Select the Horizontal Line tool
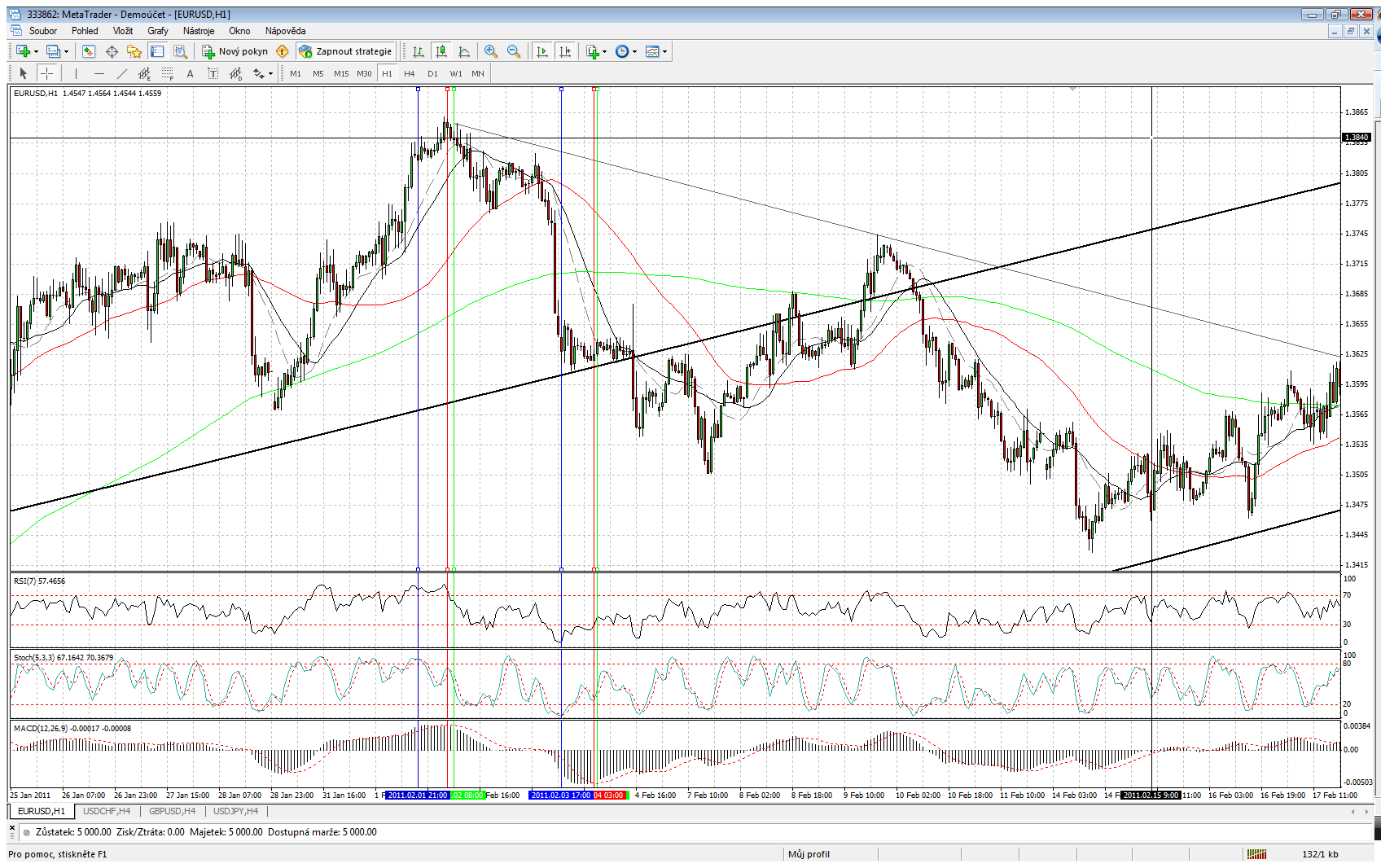1381x868 pixels. point(99,73)
